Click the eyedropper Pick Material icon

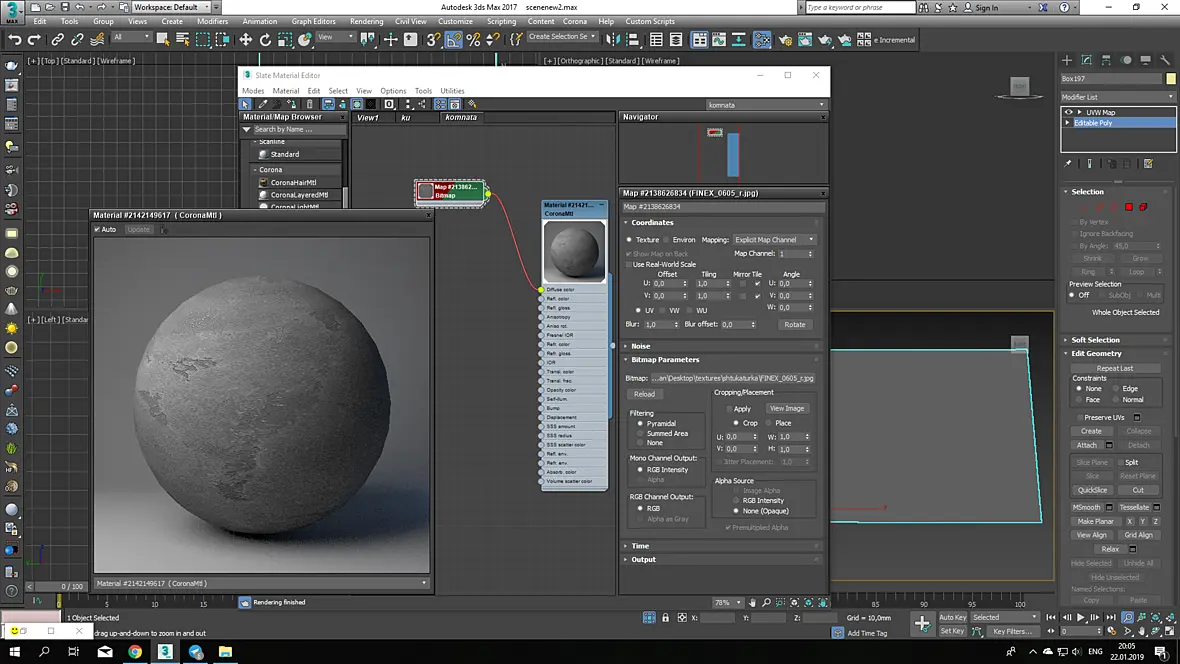263,104
